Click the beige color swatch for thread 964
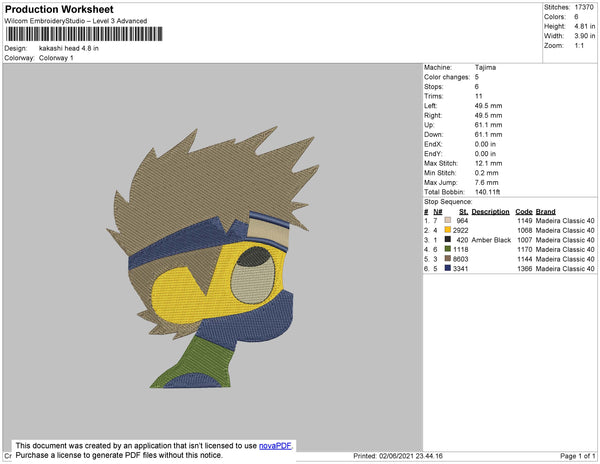Image resolution: width=600 pixels, height=464 pixels. click(x=448, y=220)
